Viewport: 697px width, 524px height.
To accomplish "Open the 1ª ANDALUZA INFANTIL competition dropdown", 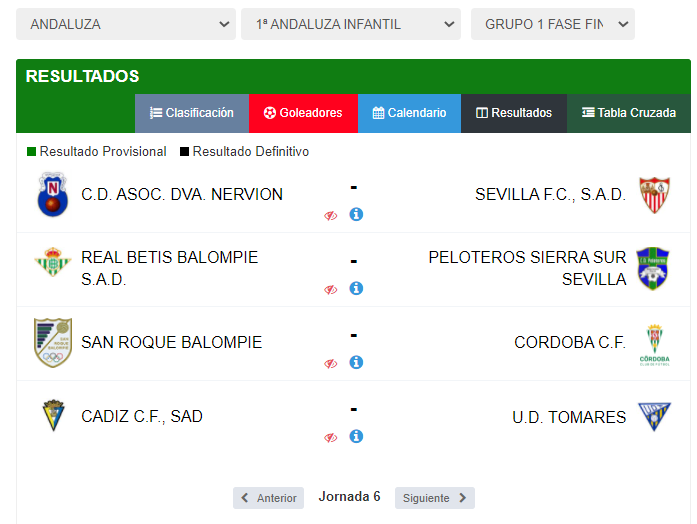I will [351, 24].
